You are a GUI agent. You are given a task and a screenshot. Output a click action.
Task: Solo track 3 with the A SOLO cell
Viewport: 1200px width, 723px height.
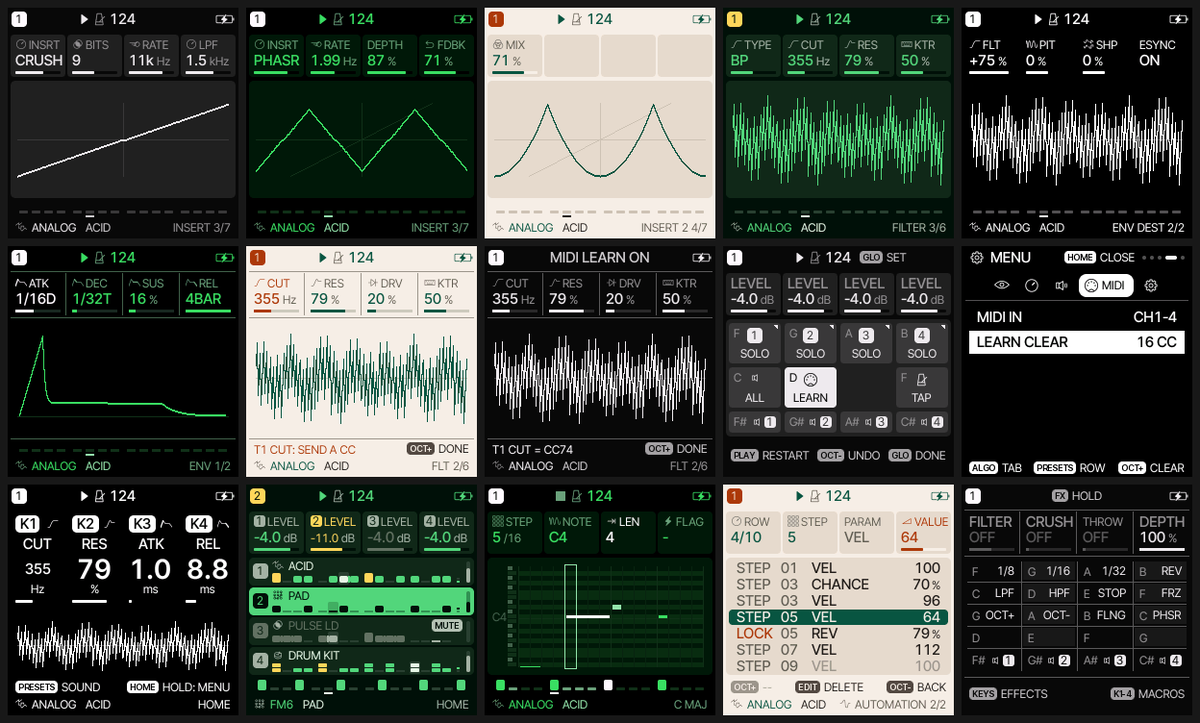click(x=866, y=343)
